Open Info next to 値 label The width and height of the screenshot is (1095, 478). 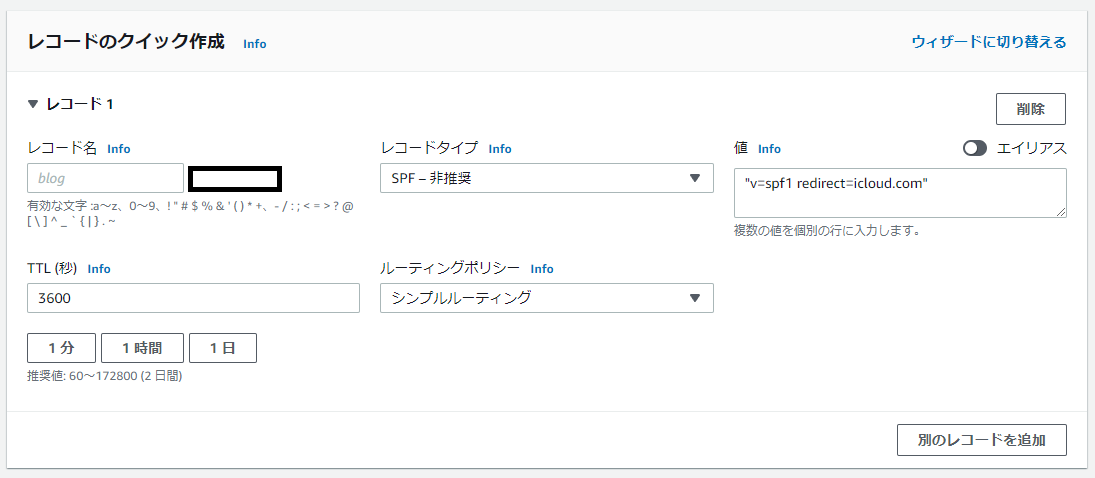click(770, 149)
